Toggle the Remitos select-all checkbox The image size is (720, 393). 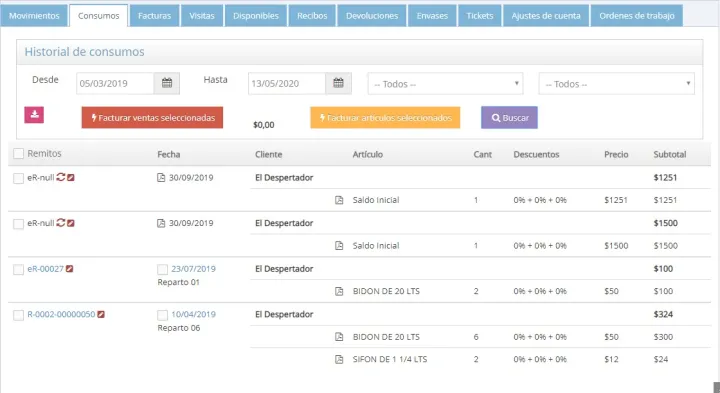point(18,153)
